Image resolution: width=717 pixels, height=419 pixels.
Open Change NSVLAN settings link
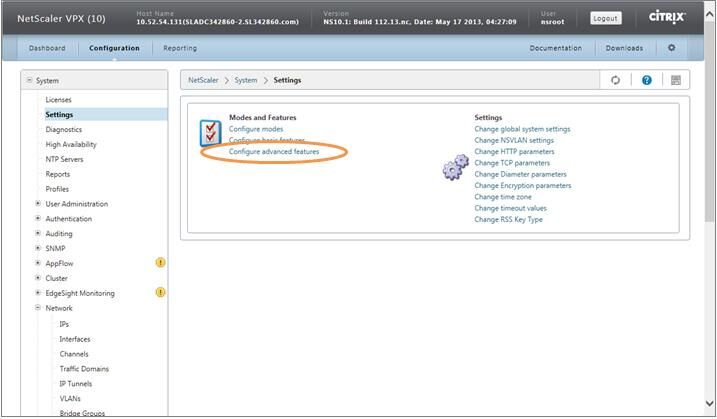click(x=514, y=140)
